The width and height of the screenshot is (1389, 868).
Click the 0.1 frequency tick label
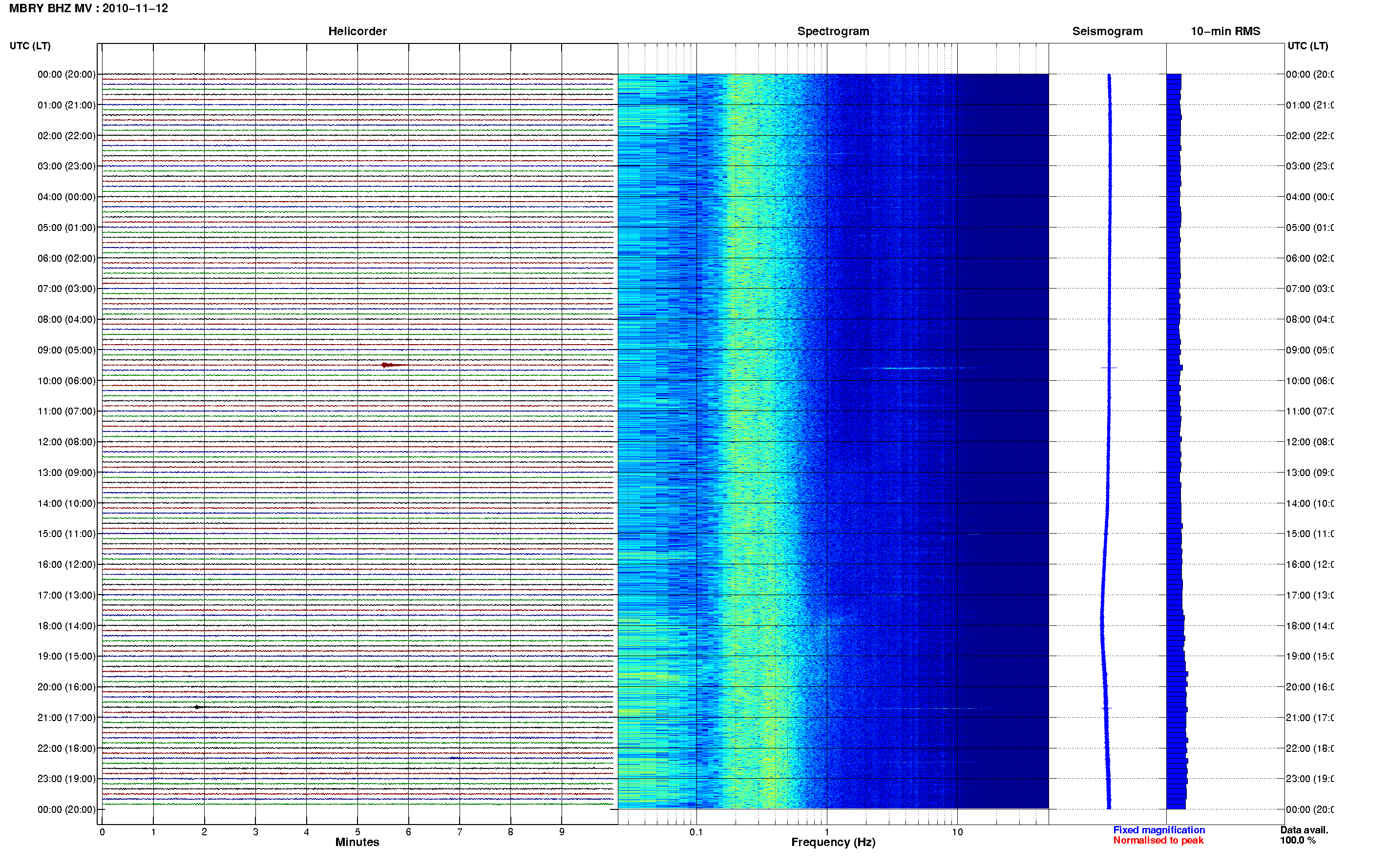(x=696, y=832)
